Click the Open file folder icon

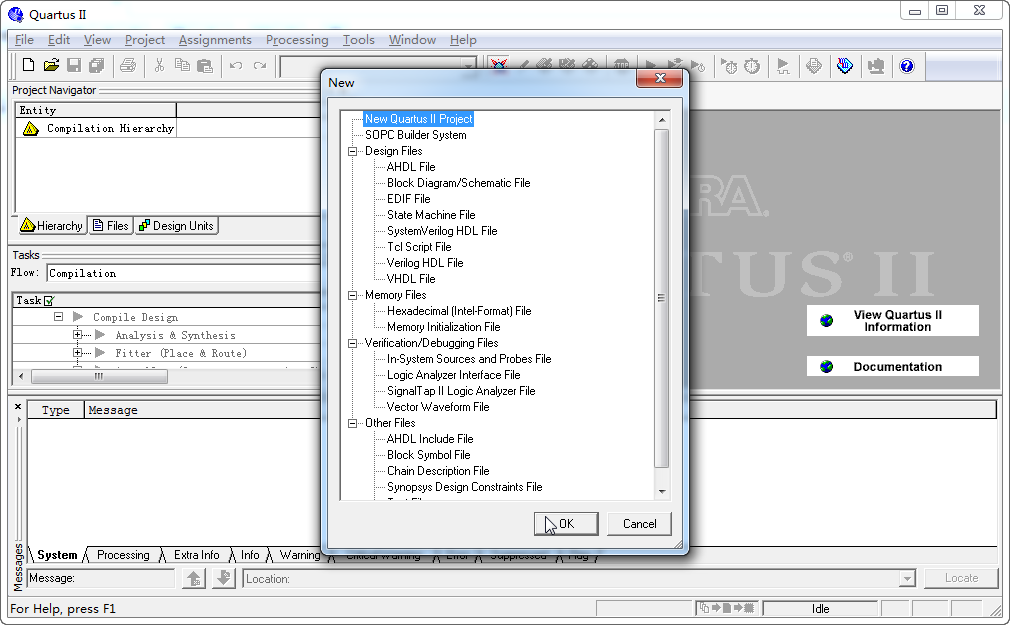[50, 66]
